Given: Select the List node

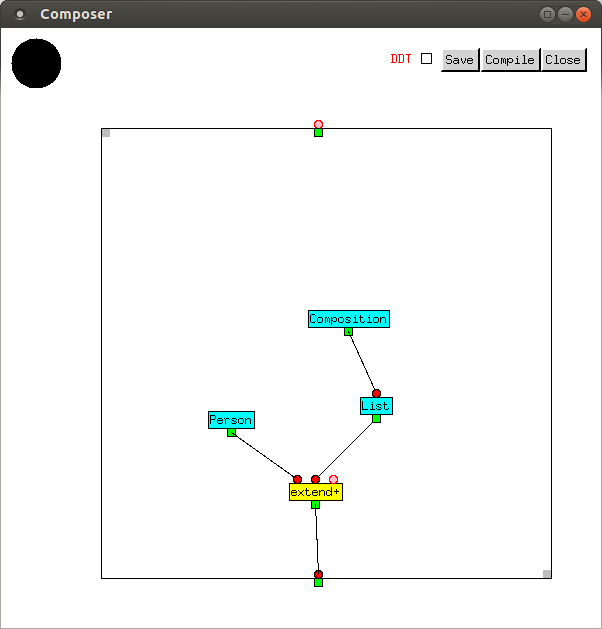Looking at the screenshot, I should click(x=376, y=406).
